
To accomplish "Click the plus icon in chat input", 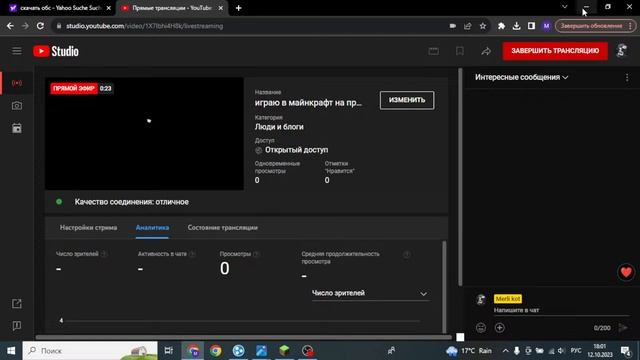I will [500, 327].
